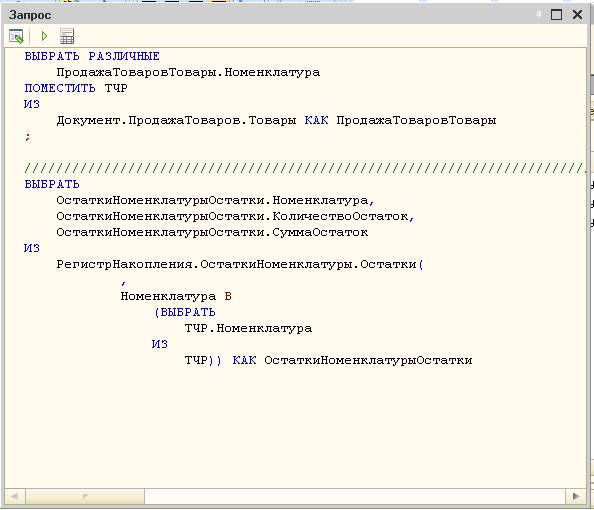Click ОстаткиНоменклатурыОстатки.Номенклатура line
Screen dimensions: 594x510
[215, 200]
